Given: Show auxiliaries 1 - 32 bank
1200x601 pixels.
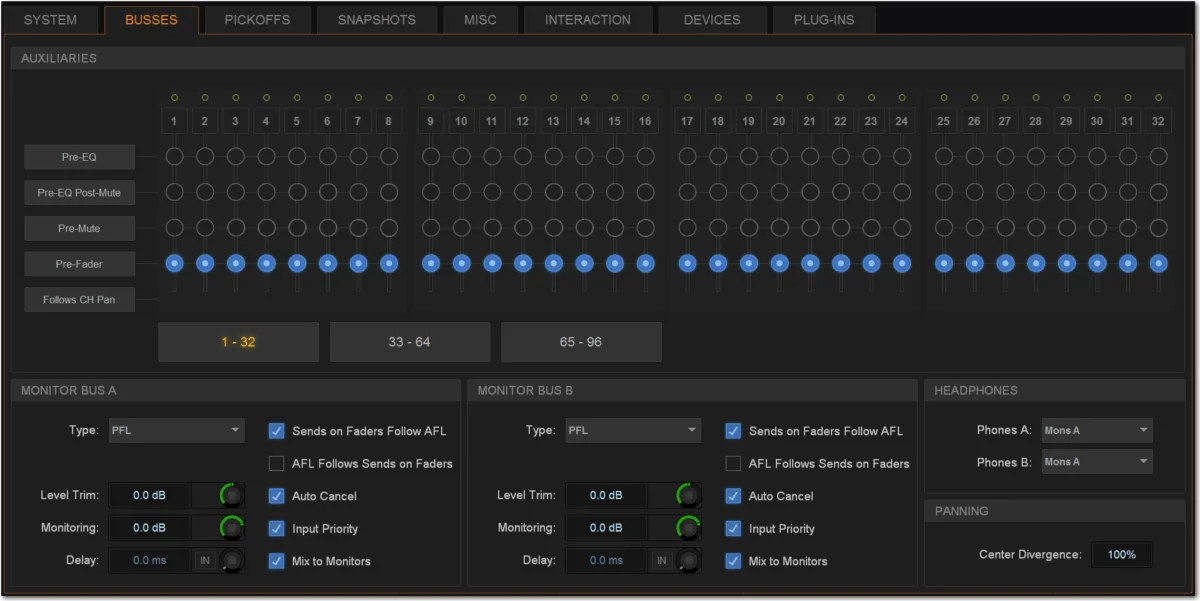Looking at the screenshot, I should [x=238, y=342].
